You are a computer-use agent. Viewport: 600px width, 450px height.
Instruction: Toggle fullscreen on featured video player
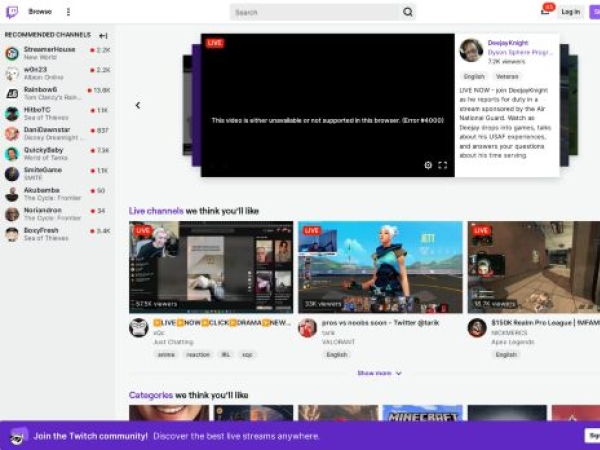pos(443,165)
